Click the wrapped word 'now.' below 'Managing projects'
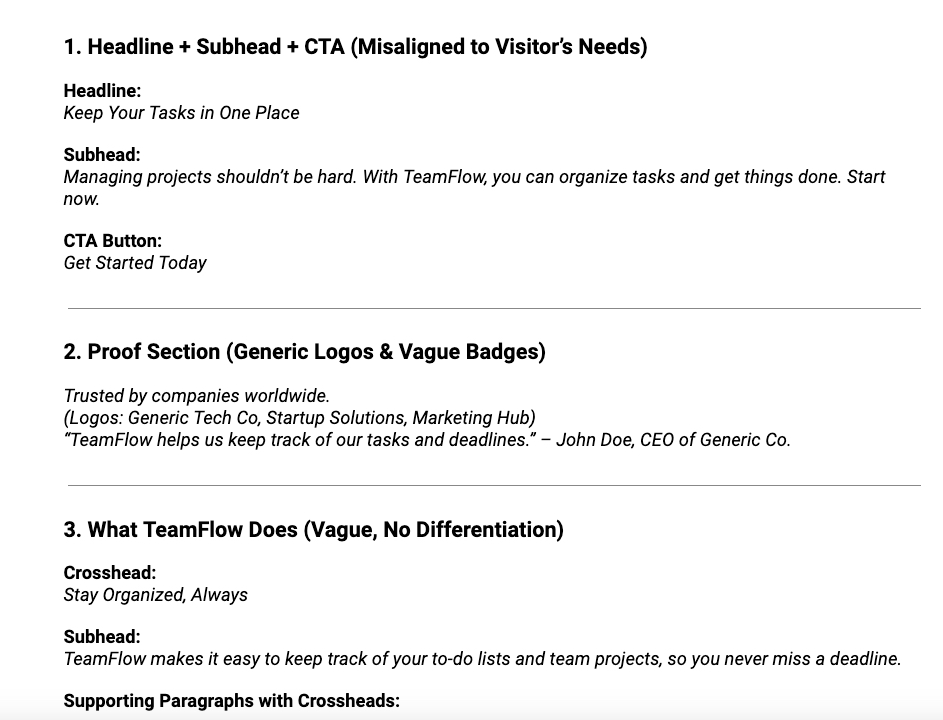This screenshot has width=943, height=720. 82,199
